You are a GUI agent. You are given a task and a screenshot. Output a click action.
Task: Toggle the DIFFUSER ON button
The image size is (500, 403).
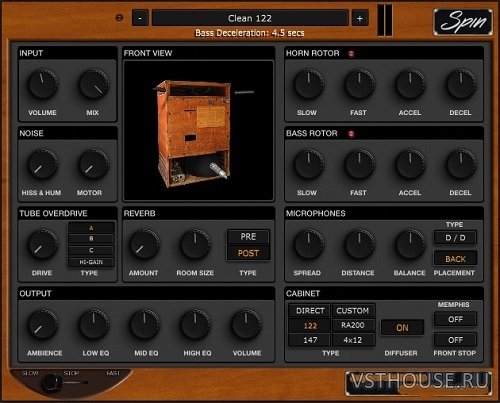click(402, 328)
